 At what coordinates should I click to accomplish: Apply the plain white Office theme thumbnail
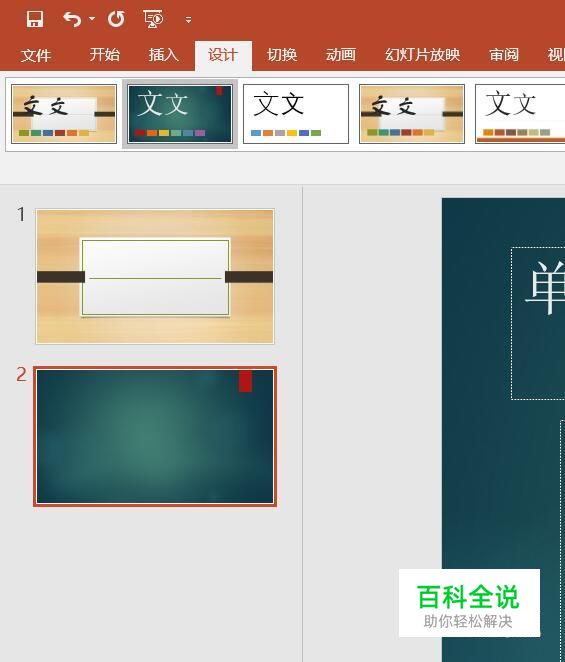pos(296,114)
